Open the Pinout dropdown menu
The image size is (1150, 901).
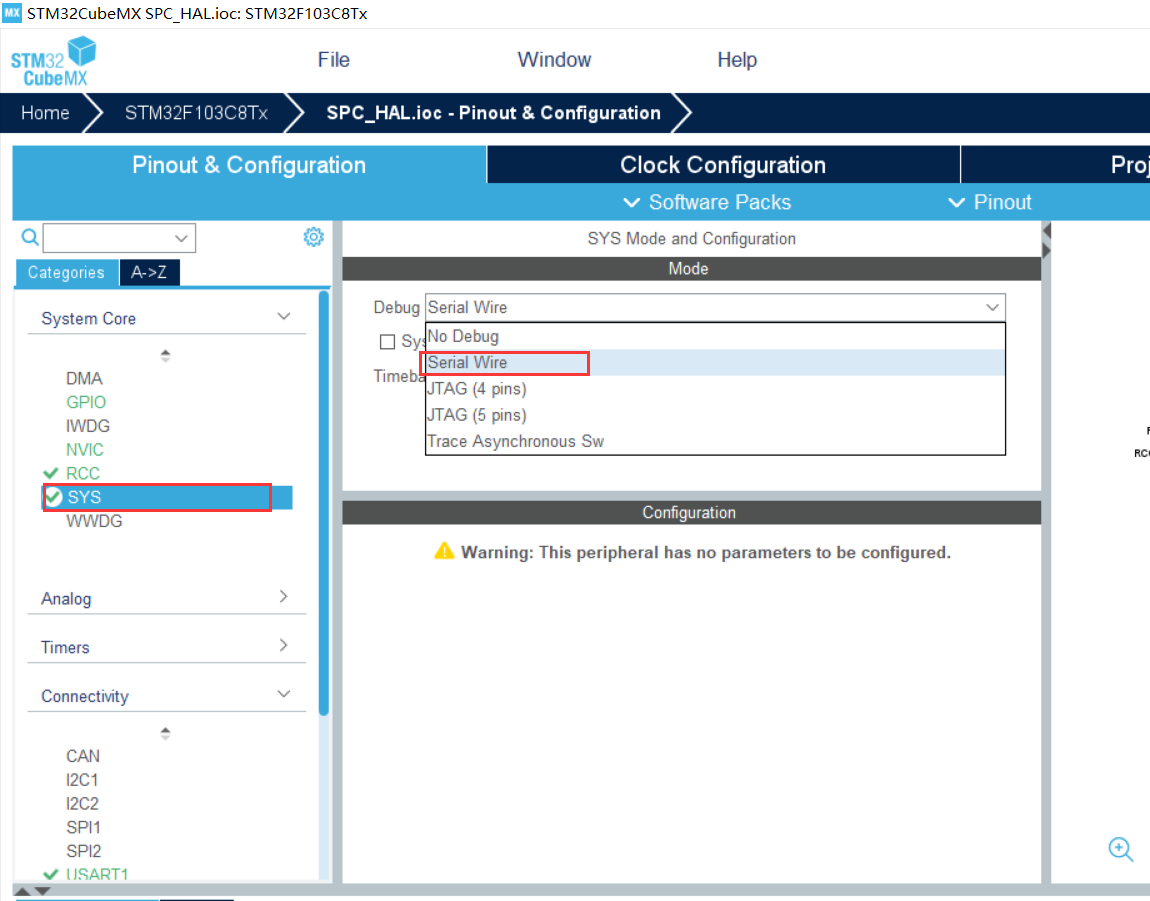point(990,202)
